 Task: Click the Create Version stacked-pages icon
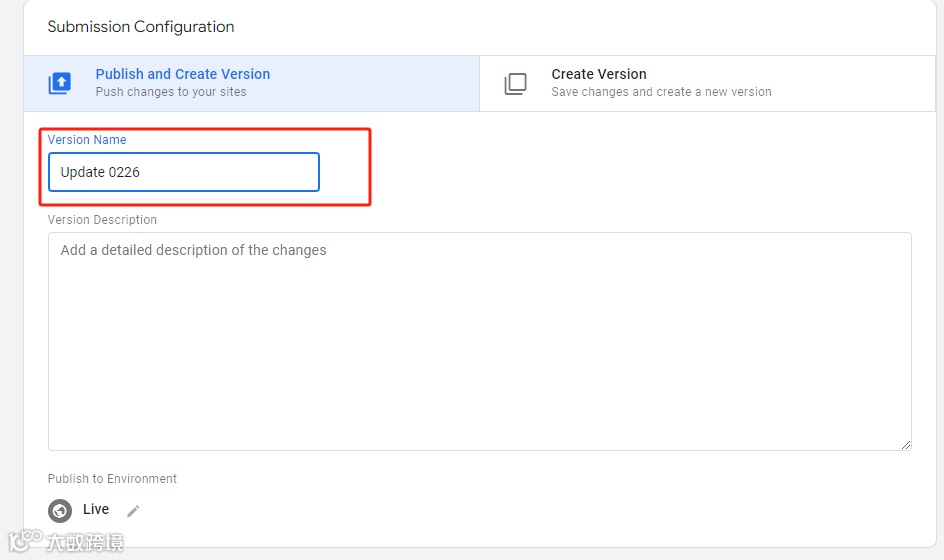coord(515,84)
